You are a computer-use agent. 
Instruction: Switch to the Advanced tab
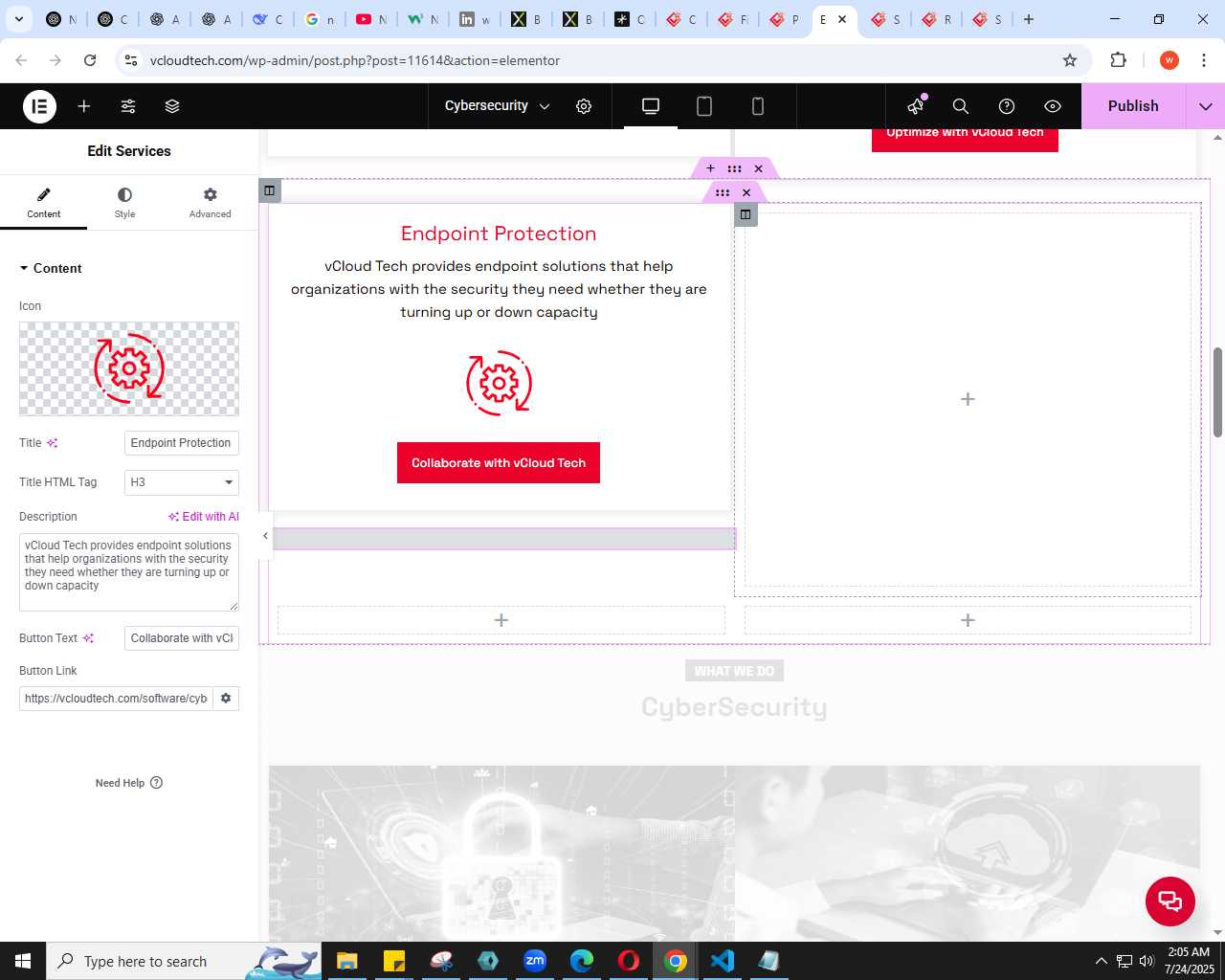210,203
